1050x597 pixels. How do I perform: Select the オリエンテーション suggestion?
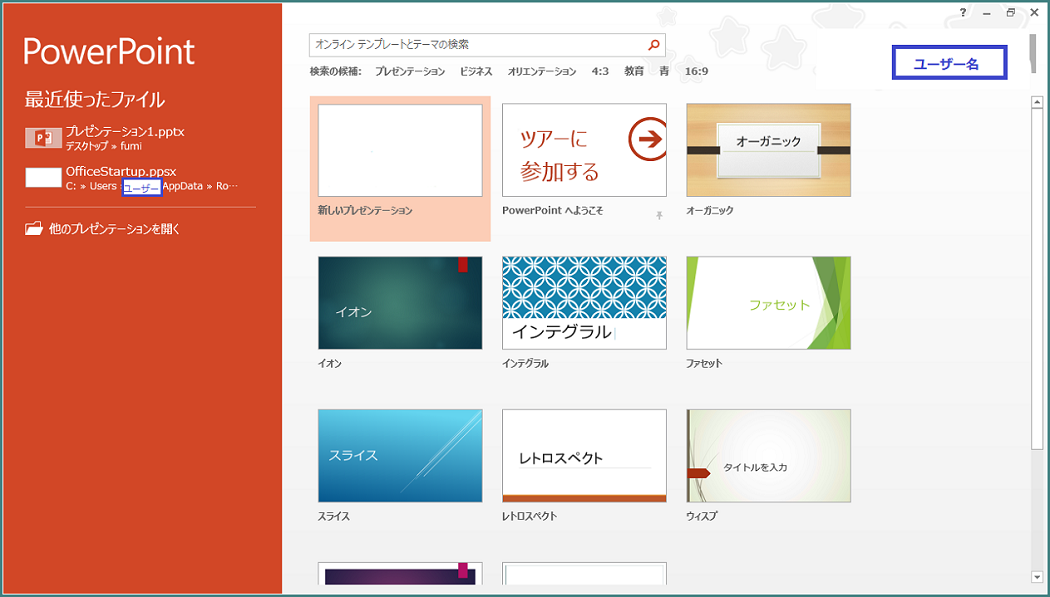[x=542, y=72]
